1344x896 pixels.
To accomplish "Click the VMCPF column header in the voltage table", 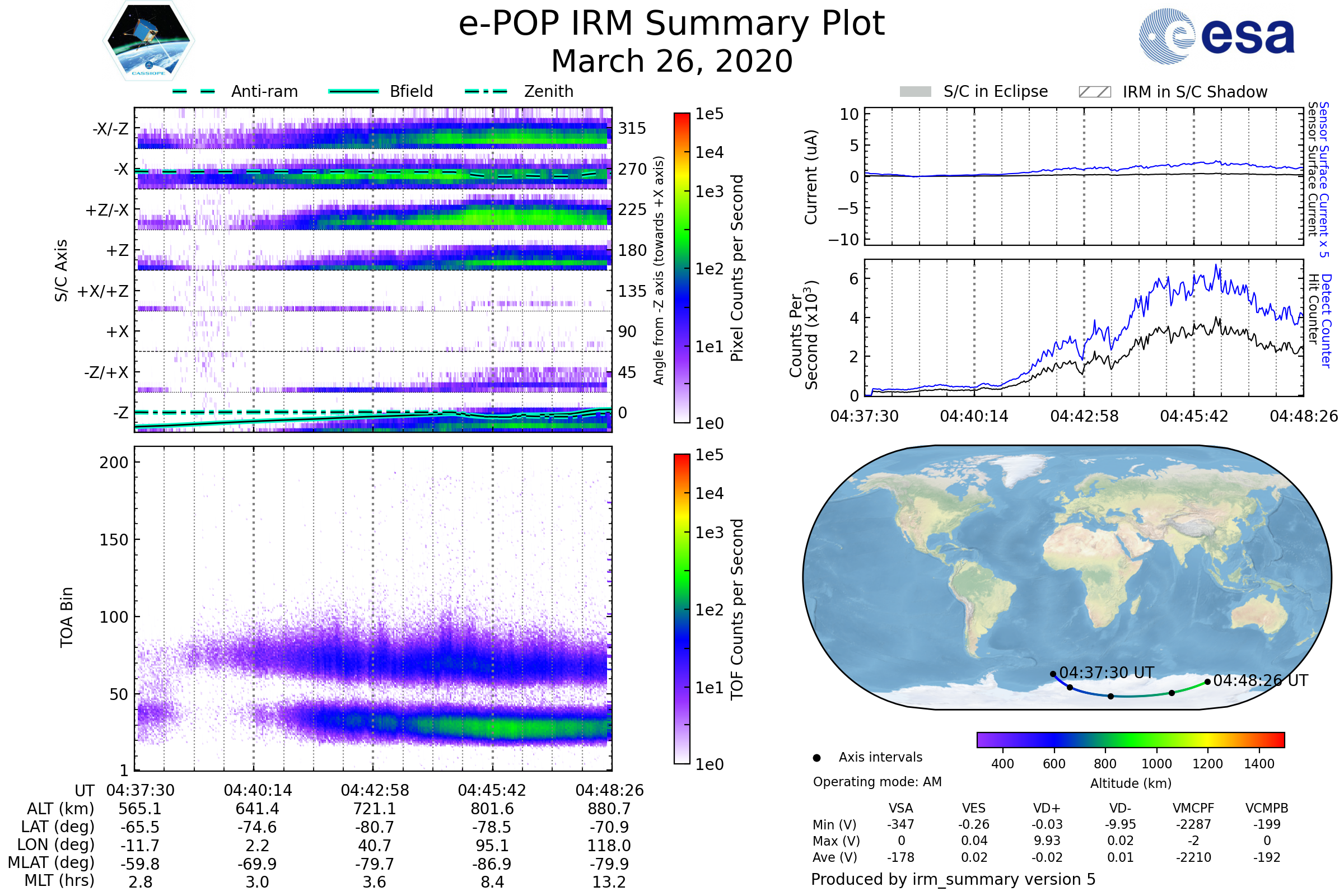I will click(1193, 808).
